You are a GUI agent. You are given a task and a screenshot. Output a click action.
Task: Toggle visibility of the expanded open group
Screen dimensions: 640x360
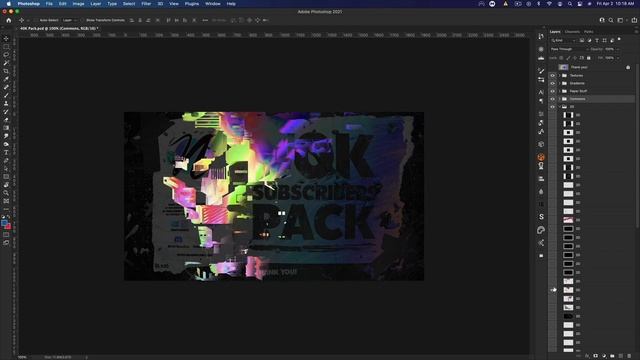(x=552, y=107)
